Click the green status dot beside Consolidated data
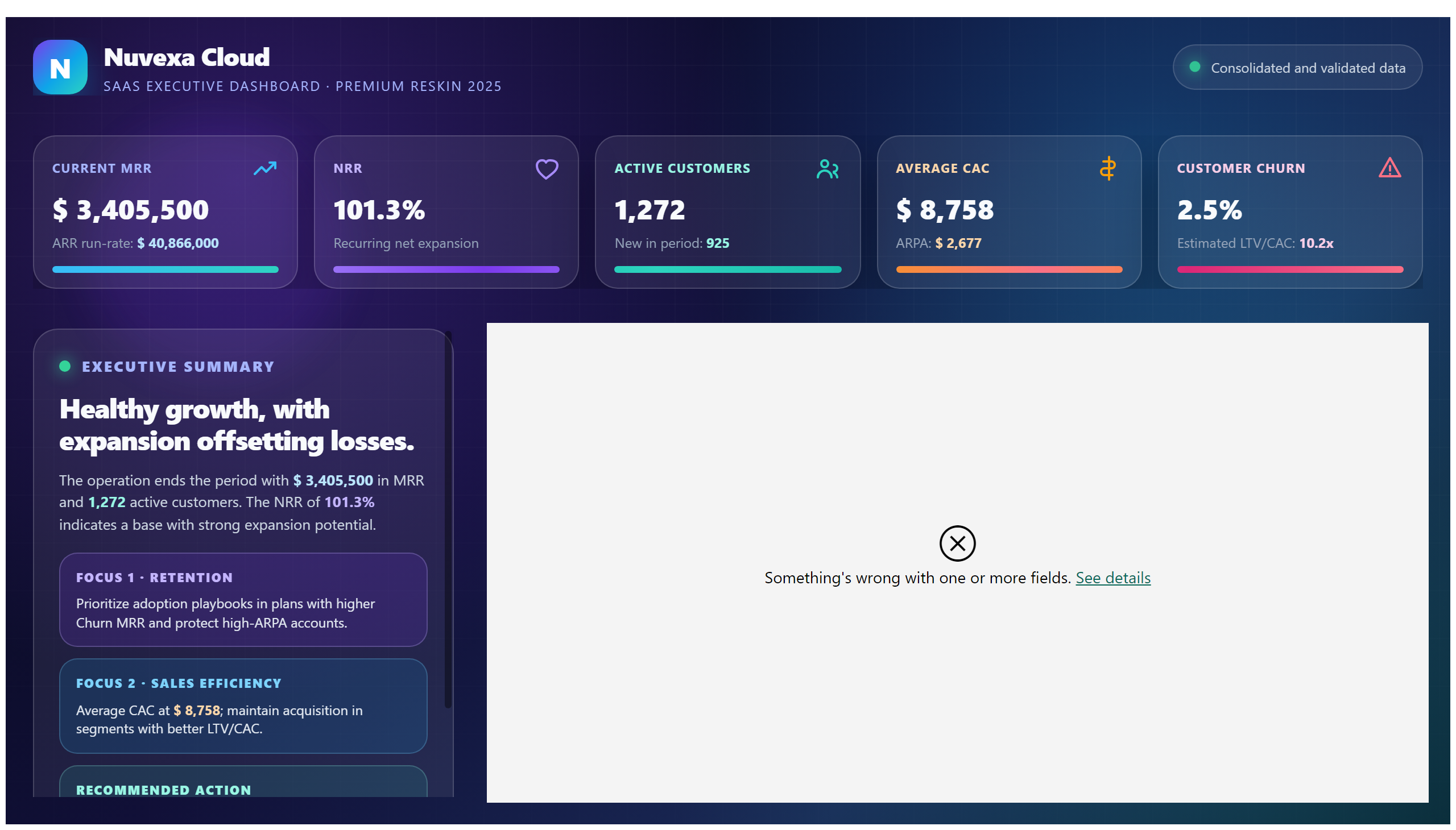Screen dimensions: 1456x830 pyautogui.click(x=1194, y=67)
